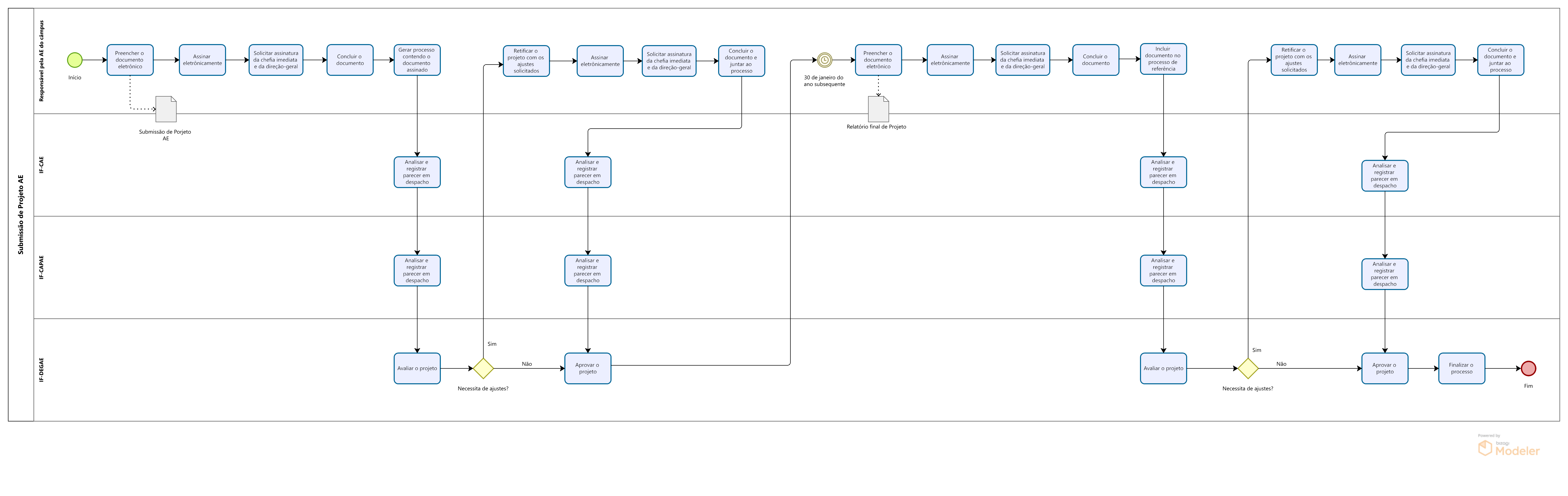Image resolution: width=1568 pixels, height=496 pixels.
Task: Select the Incluir documento no processo de referência task
Action: [1163, 59]
